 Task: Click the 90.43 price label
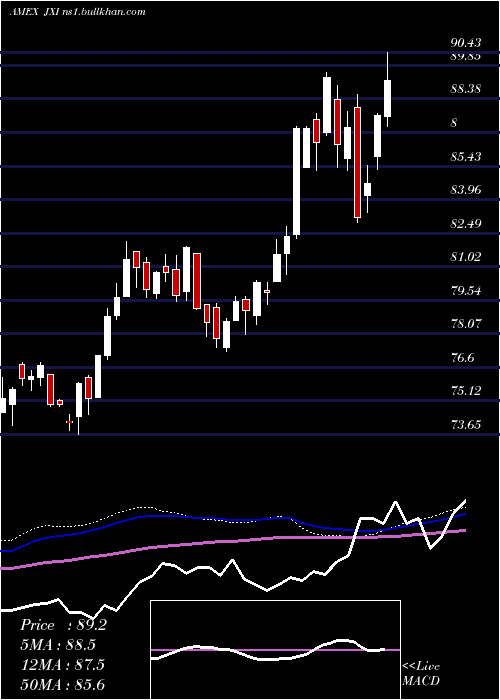tap(466, 43)
